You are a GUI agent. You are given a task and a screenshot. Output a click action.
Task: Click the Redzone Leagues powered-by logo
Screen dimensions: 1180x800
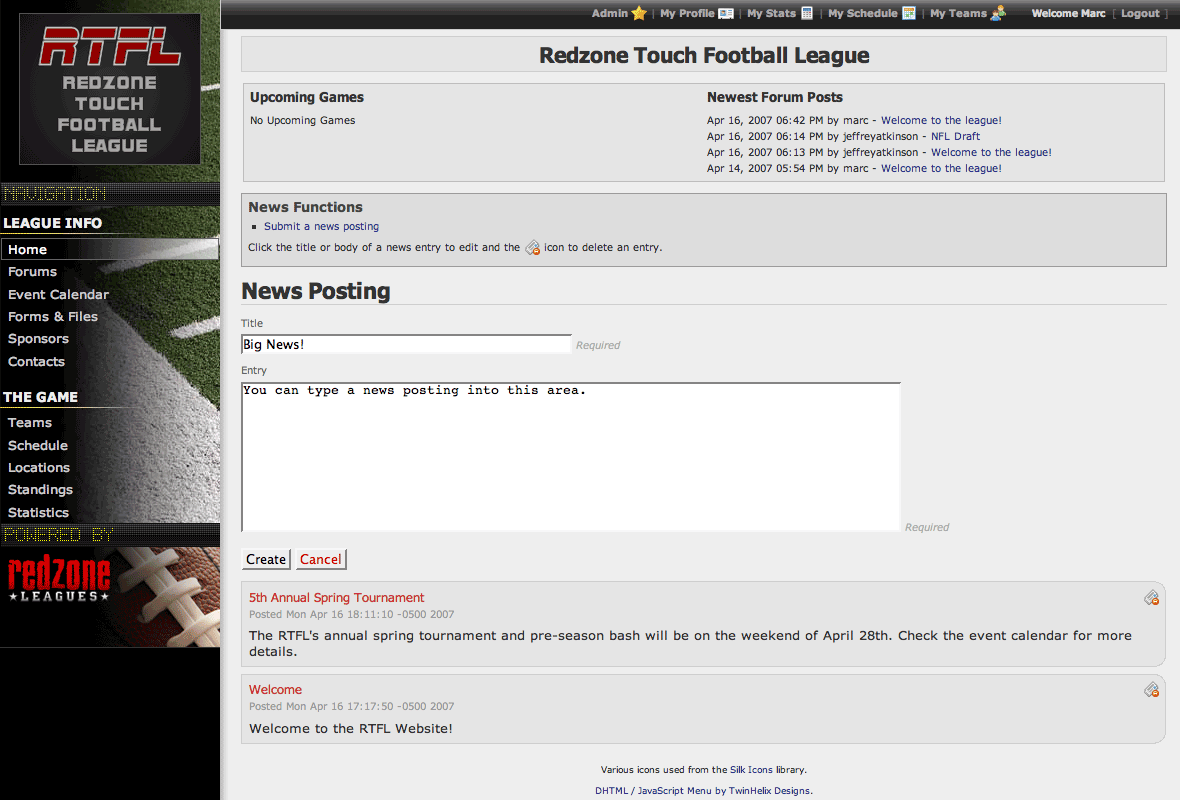(60, 580)
